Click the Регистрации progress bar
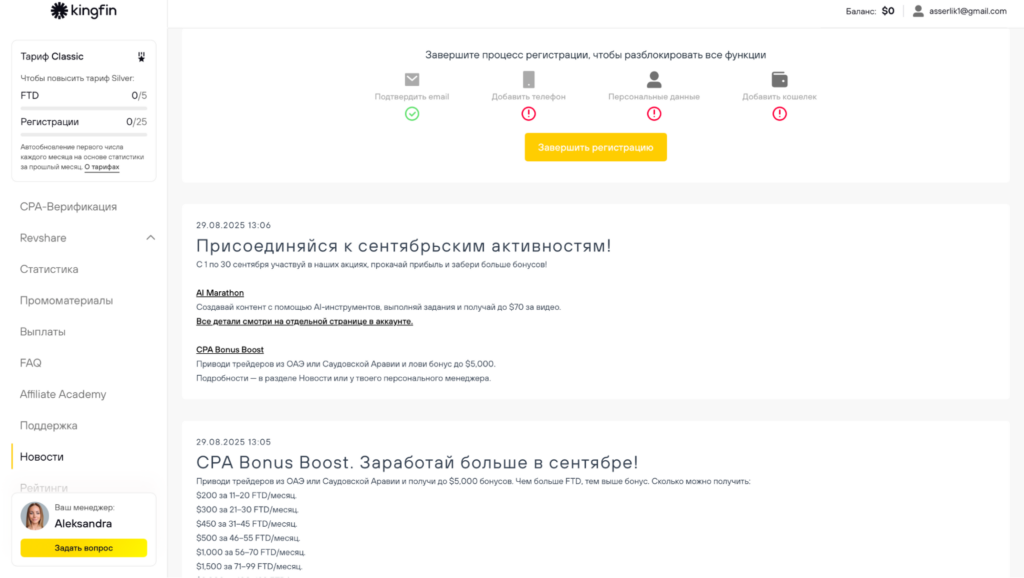 point(84,134)
